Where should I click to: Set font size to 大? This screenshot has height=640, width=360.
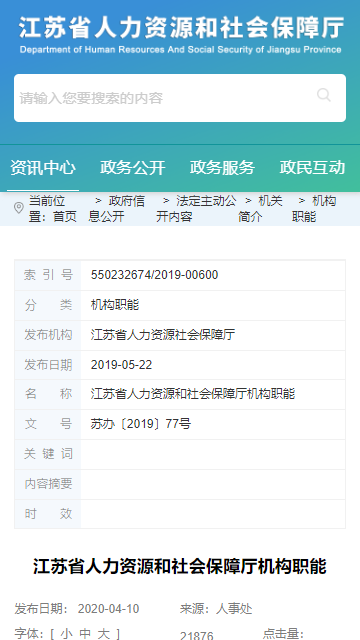coord(104,634)
